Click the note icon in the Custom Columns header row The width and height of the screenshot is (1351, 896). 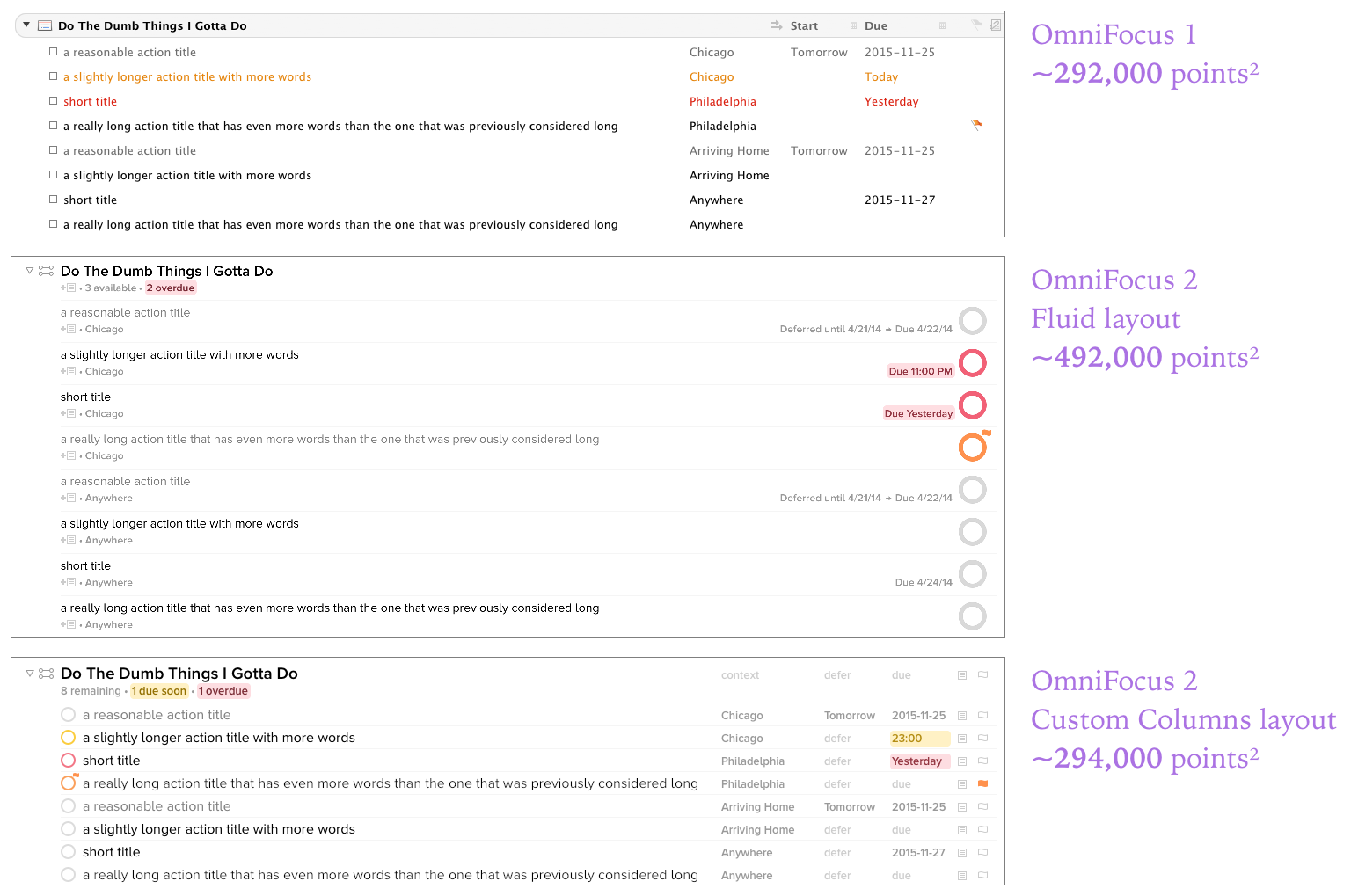[962, 675]
